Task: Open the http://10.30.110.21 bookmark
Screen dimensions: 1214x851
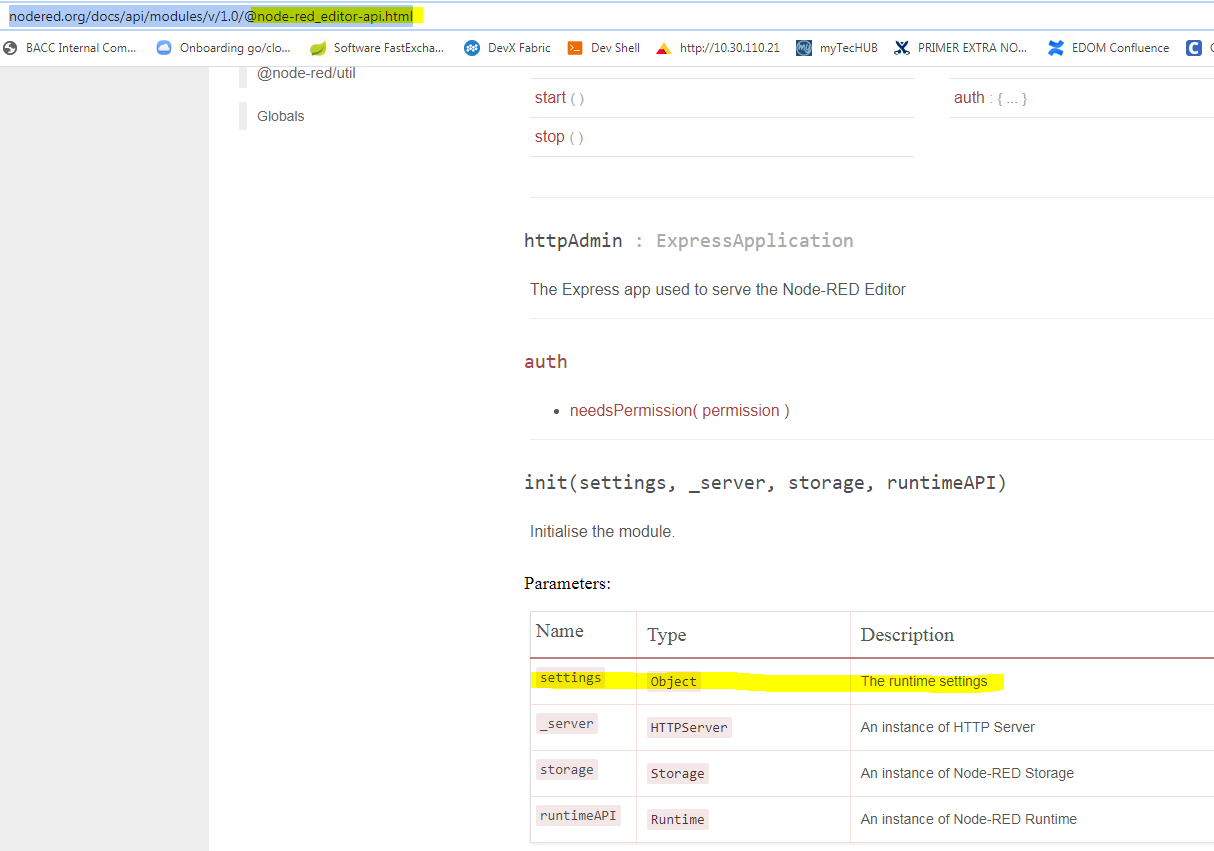Action: click(663, 47)
